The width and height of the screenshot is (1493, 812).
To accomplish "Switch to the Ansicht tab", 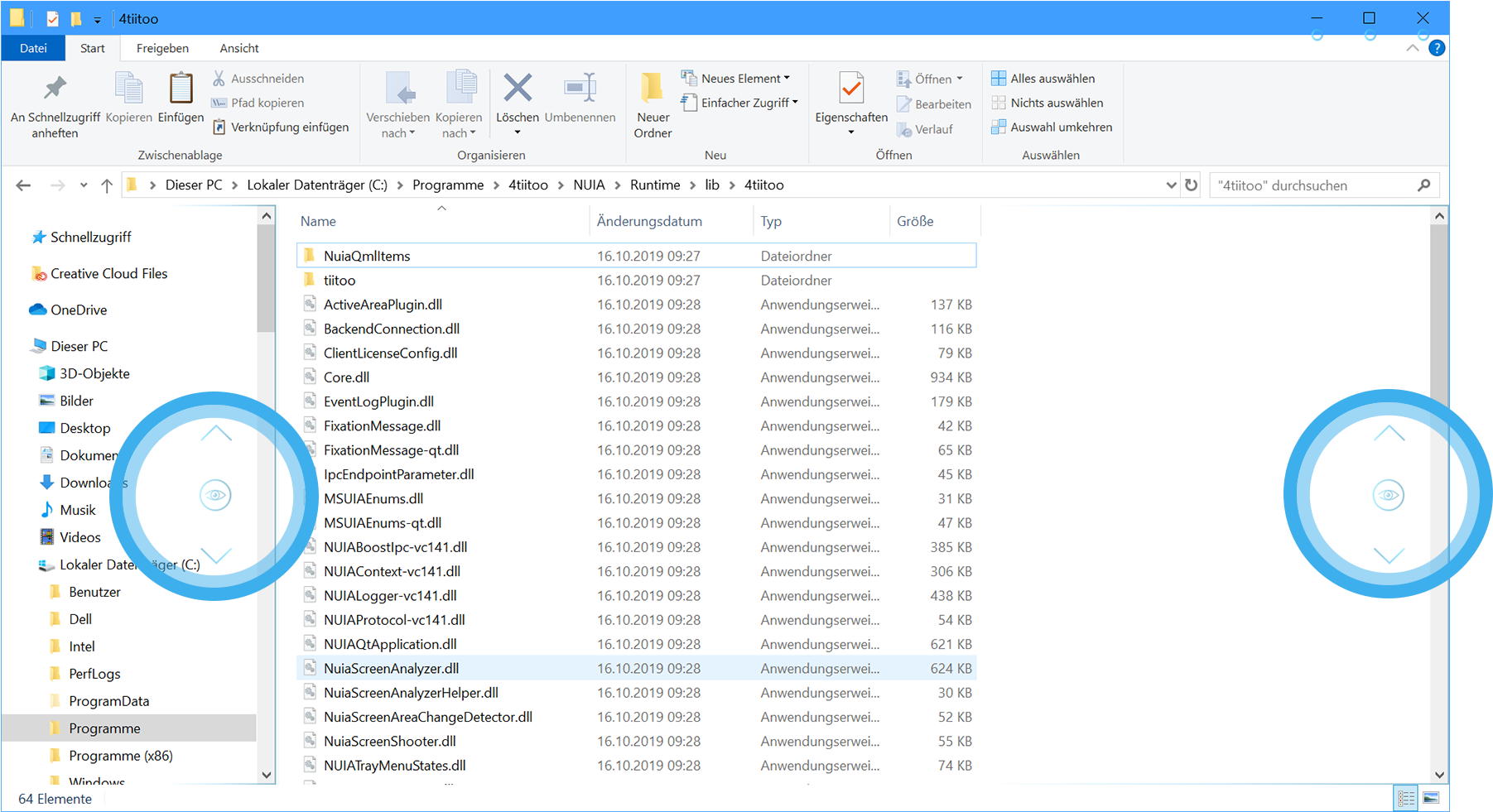I will click(x=239, y=48).
